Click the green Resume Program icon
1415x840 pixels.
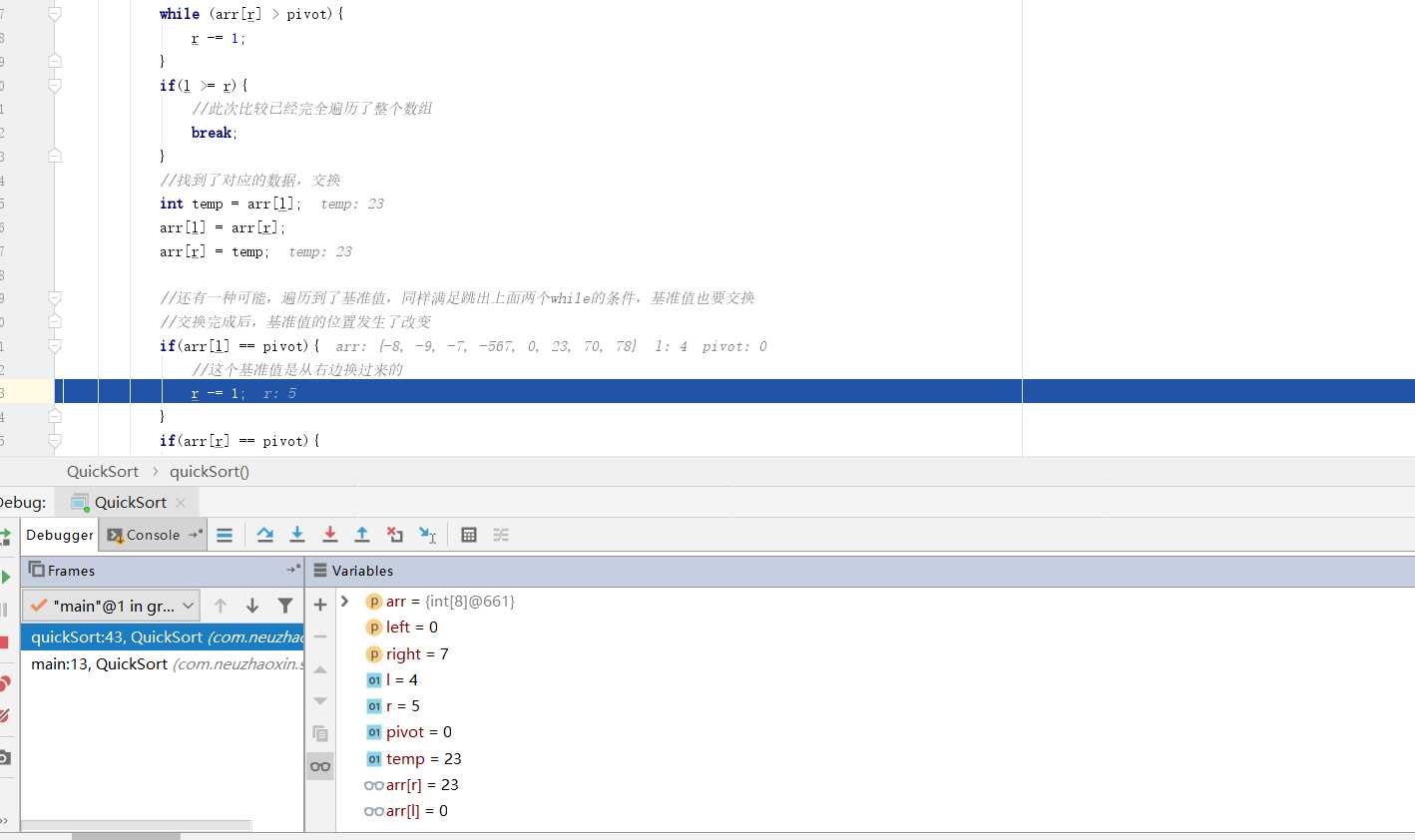coord(5,577)
